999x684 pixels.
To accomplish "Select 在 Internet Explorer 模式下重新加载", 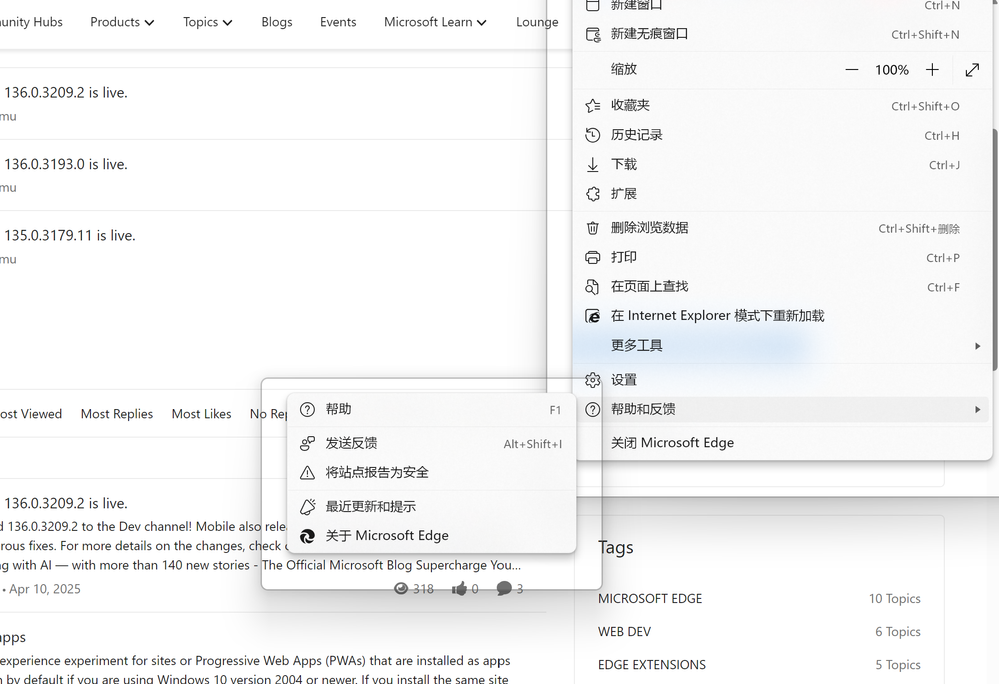I will point(782,316).
